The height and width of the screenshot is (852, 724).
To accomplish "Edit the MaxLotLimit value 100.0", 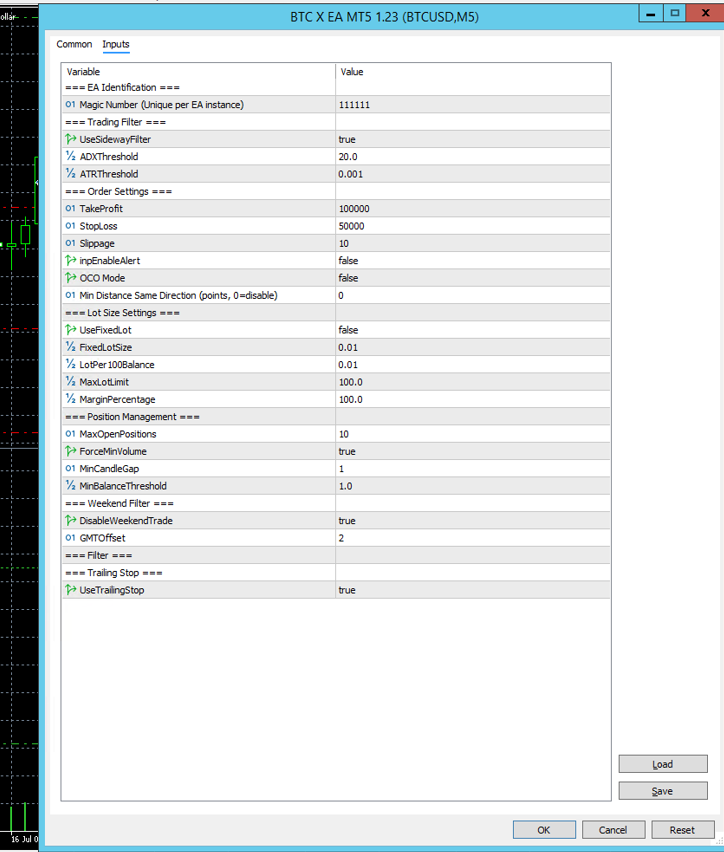I will 473,382.
